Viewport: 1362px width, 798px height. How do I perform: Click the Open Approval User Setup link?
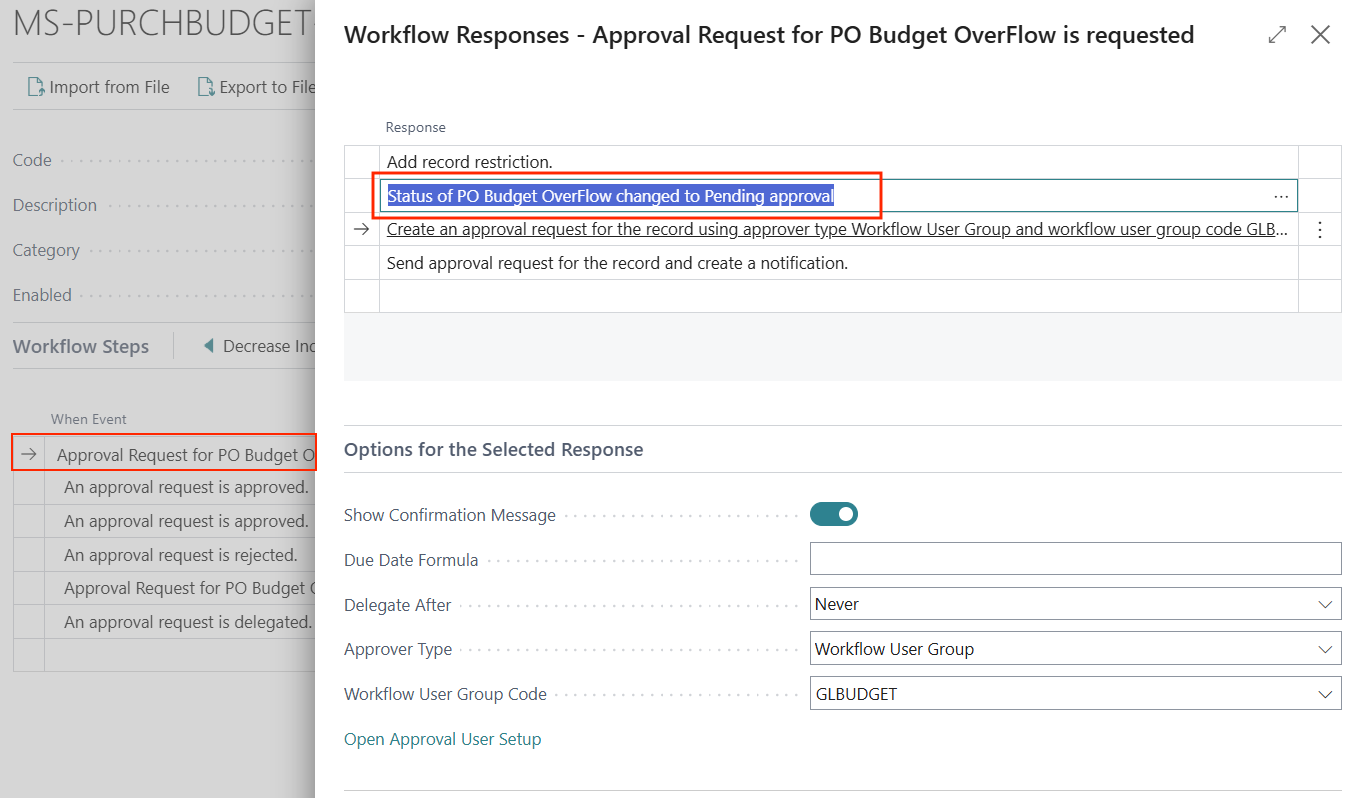[x=442, y=739]
